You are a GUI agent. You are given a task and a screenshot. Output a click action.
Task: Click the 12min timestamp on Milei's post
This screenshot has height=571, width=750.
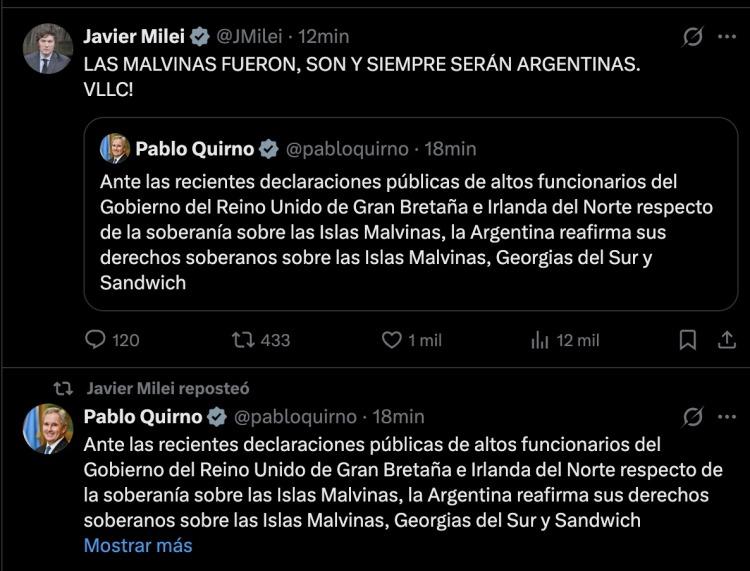(x=324, y=36)
